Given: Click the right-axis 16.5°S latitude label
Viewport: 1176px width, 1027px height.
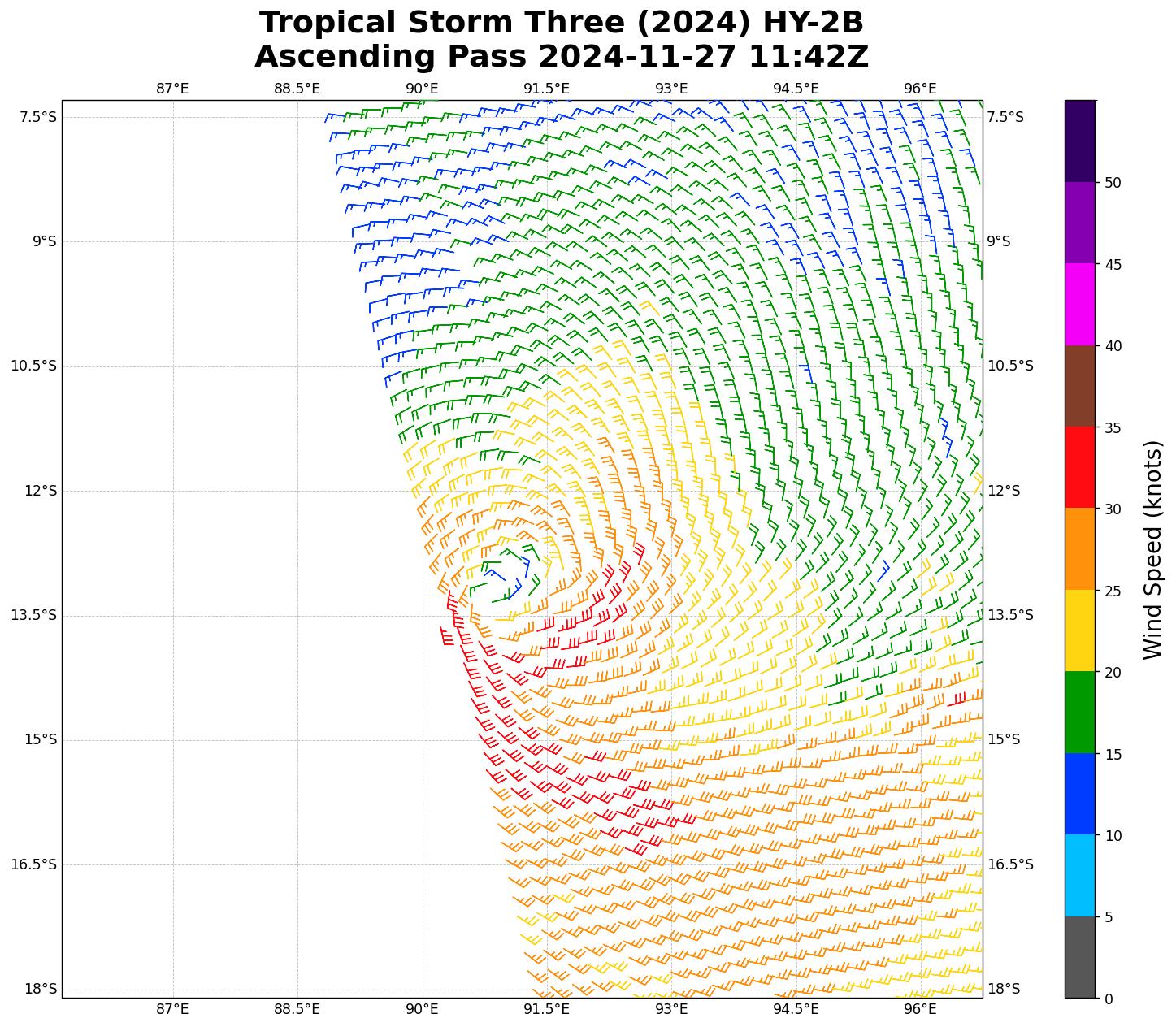Looking at the screenshot, I should tap(1009, 864).
